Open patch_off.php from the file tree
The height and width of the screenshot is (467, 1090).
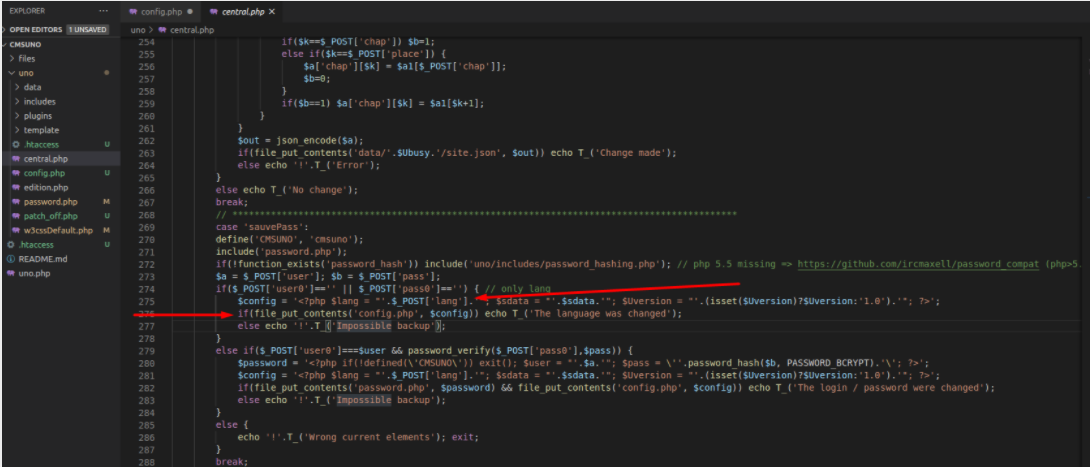click(51, 216)
